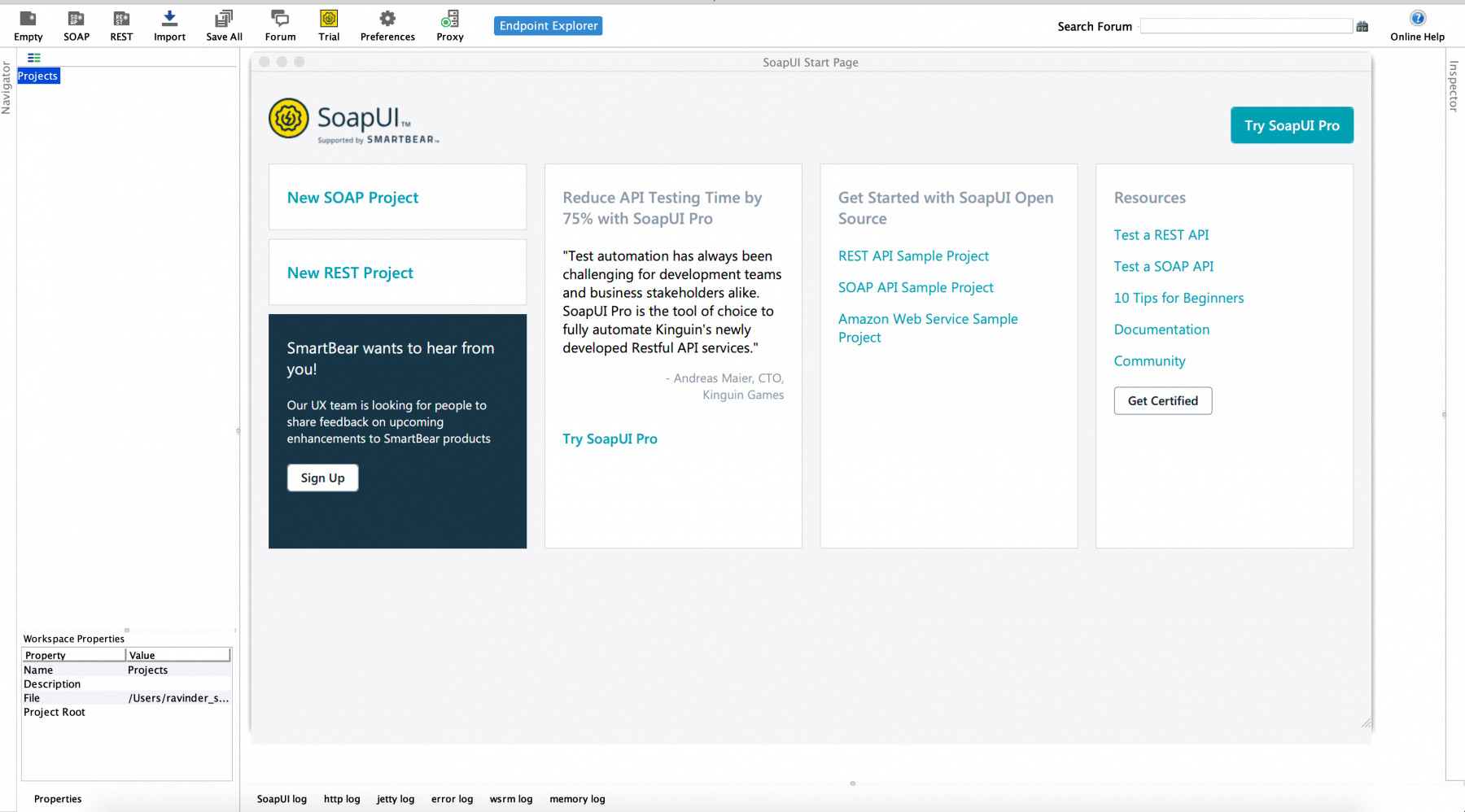Open Proxy settings icon
This screenshot has width=1465, height=812.
[449, 26]
